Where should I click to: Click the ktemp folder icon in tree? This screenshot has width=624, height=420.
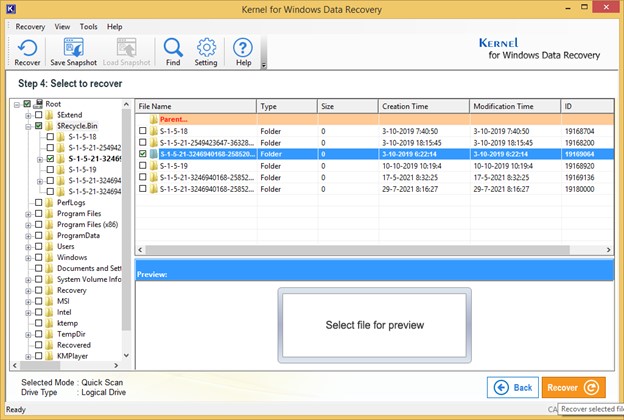click(49, 323)
